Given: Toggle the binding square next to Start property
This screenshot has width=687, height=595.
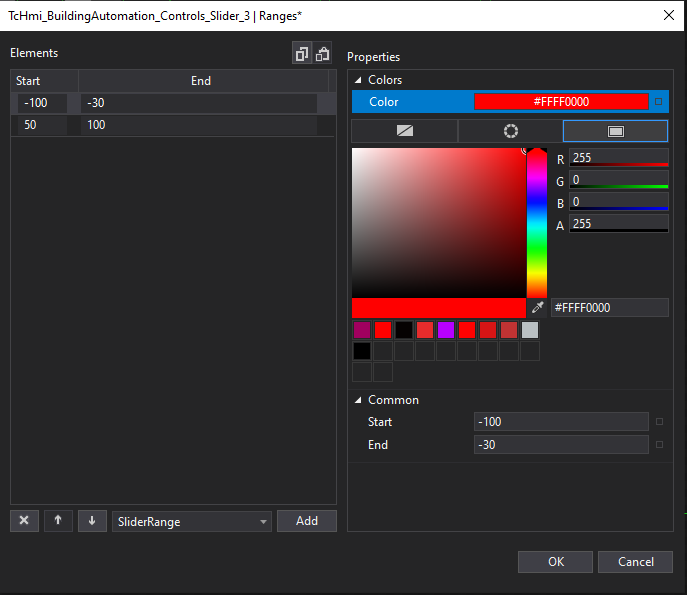Looking at the screenshot, I should (659, 421).
